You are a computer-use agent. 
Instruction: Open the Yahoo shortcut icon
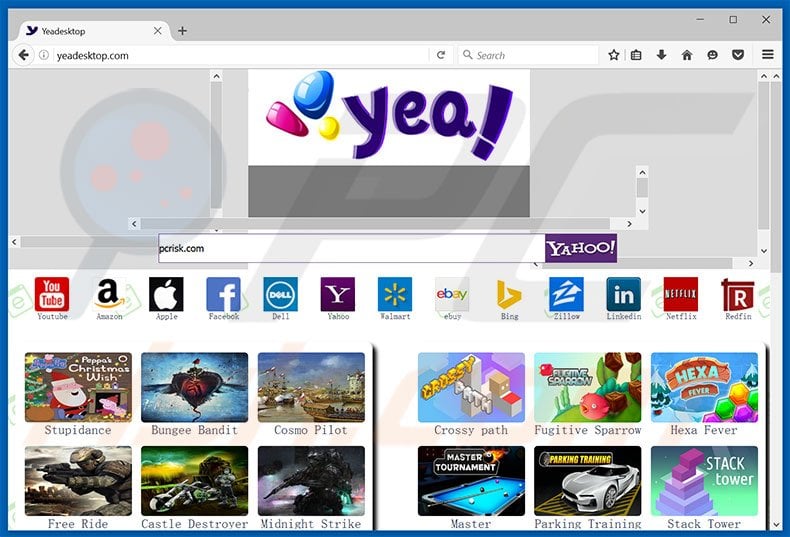coord(338,294)
